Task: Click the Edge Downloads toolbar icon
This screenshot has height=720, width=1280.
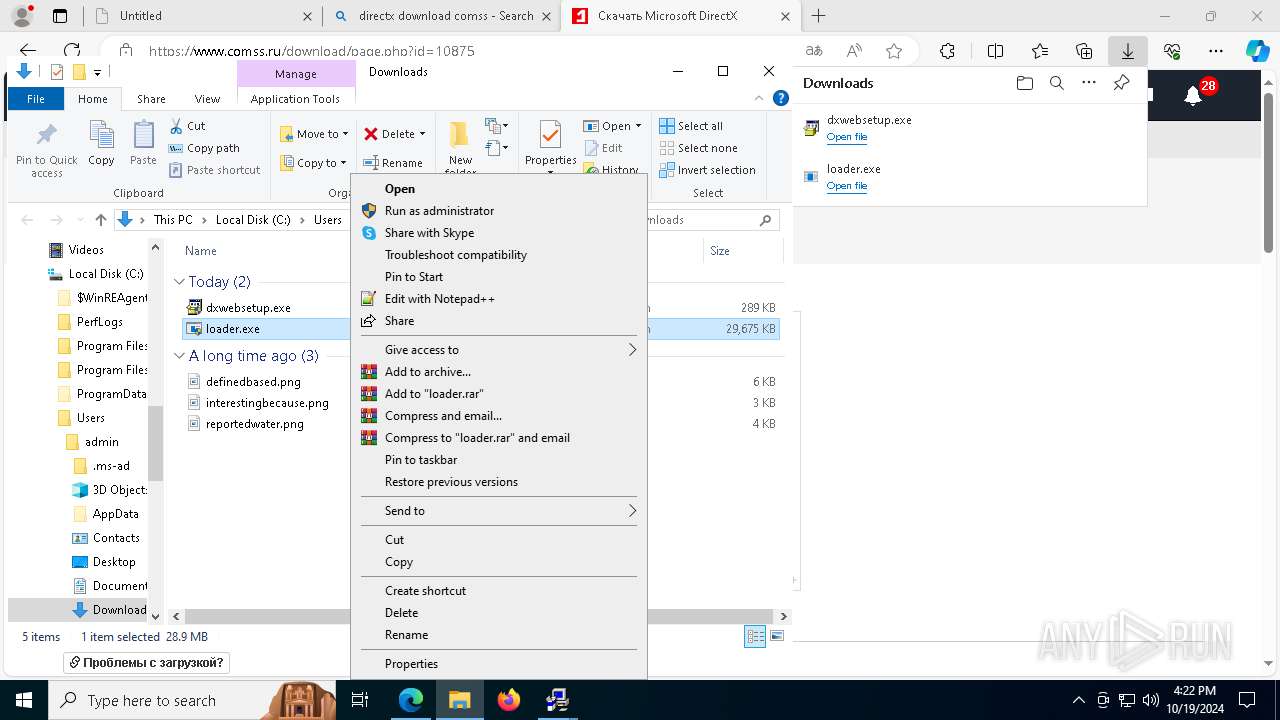Action: [1127, 51]
